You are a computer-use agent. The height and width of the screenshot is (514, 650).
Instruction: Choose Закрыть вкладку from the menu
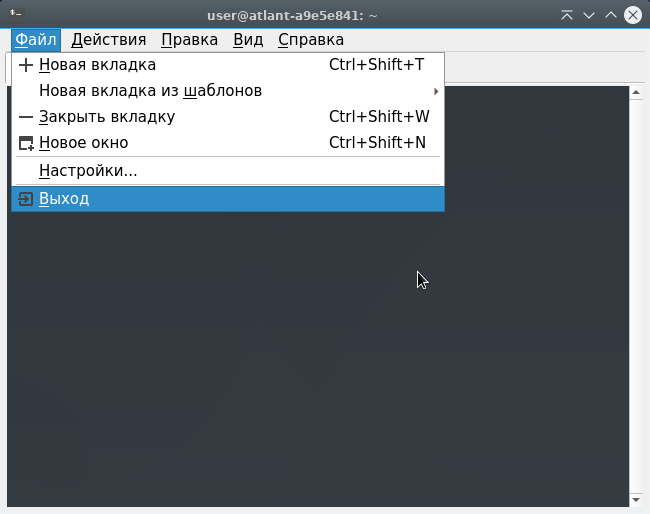point(228,117)
